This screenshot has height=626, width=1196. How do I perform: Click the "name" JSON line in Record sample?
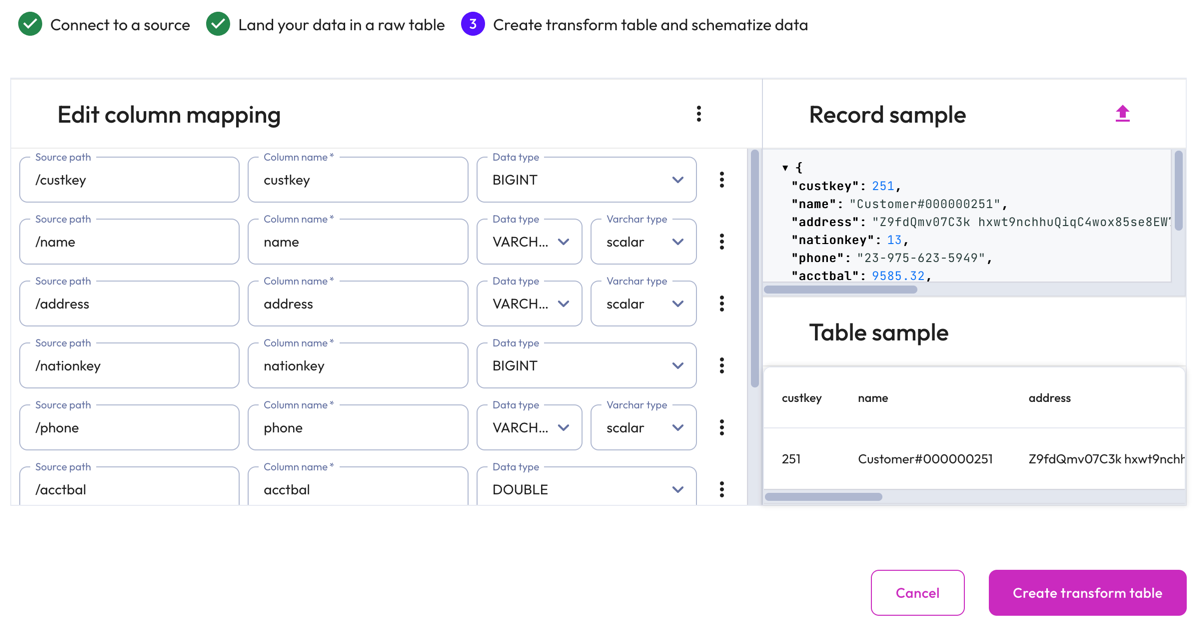point(900,204)
